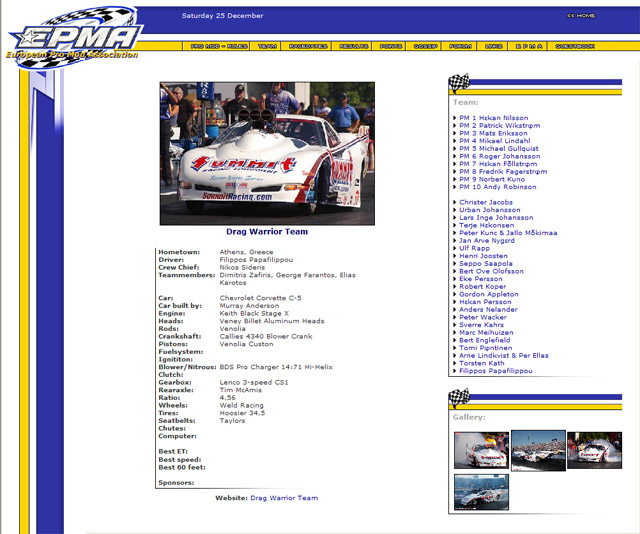Image resolution: width=640 pixels, height=534 pixels.
Task: Open second gallery thumbnail showing grandstand crowd
Action: [538, 450]
